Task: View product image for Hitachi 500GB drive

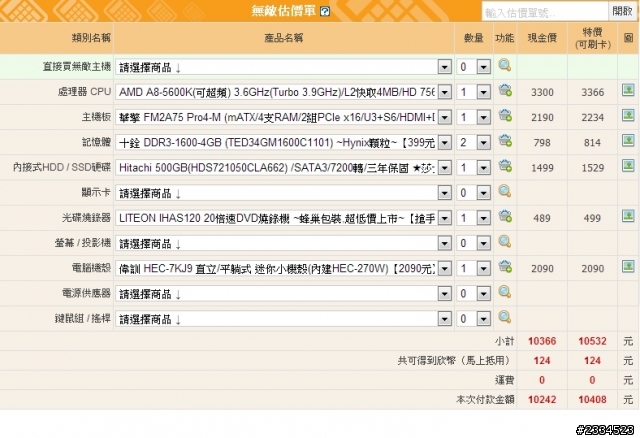Action: [628, 166]
